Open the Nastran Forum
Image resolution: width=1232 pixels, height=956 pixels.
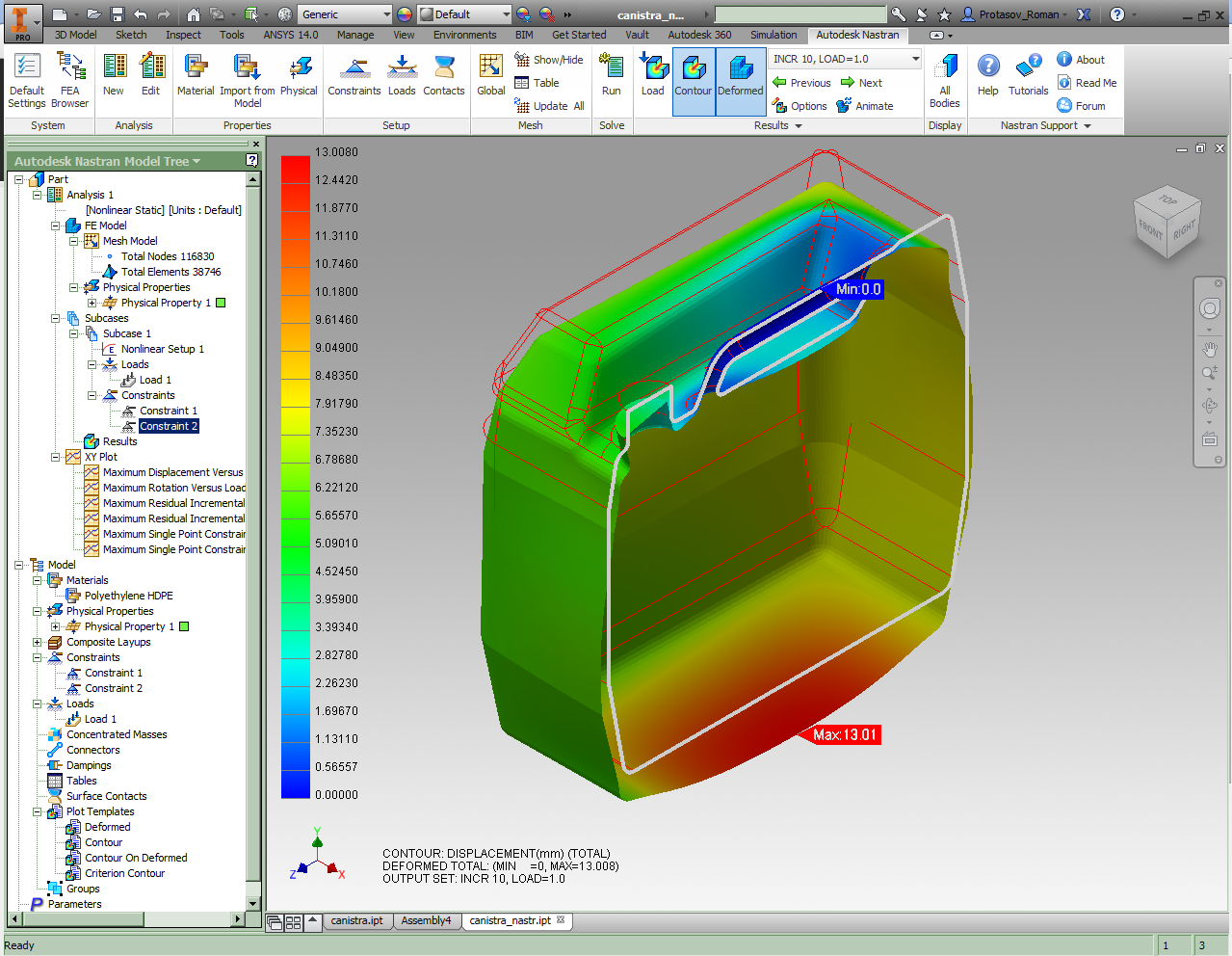[1081, 106]
